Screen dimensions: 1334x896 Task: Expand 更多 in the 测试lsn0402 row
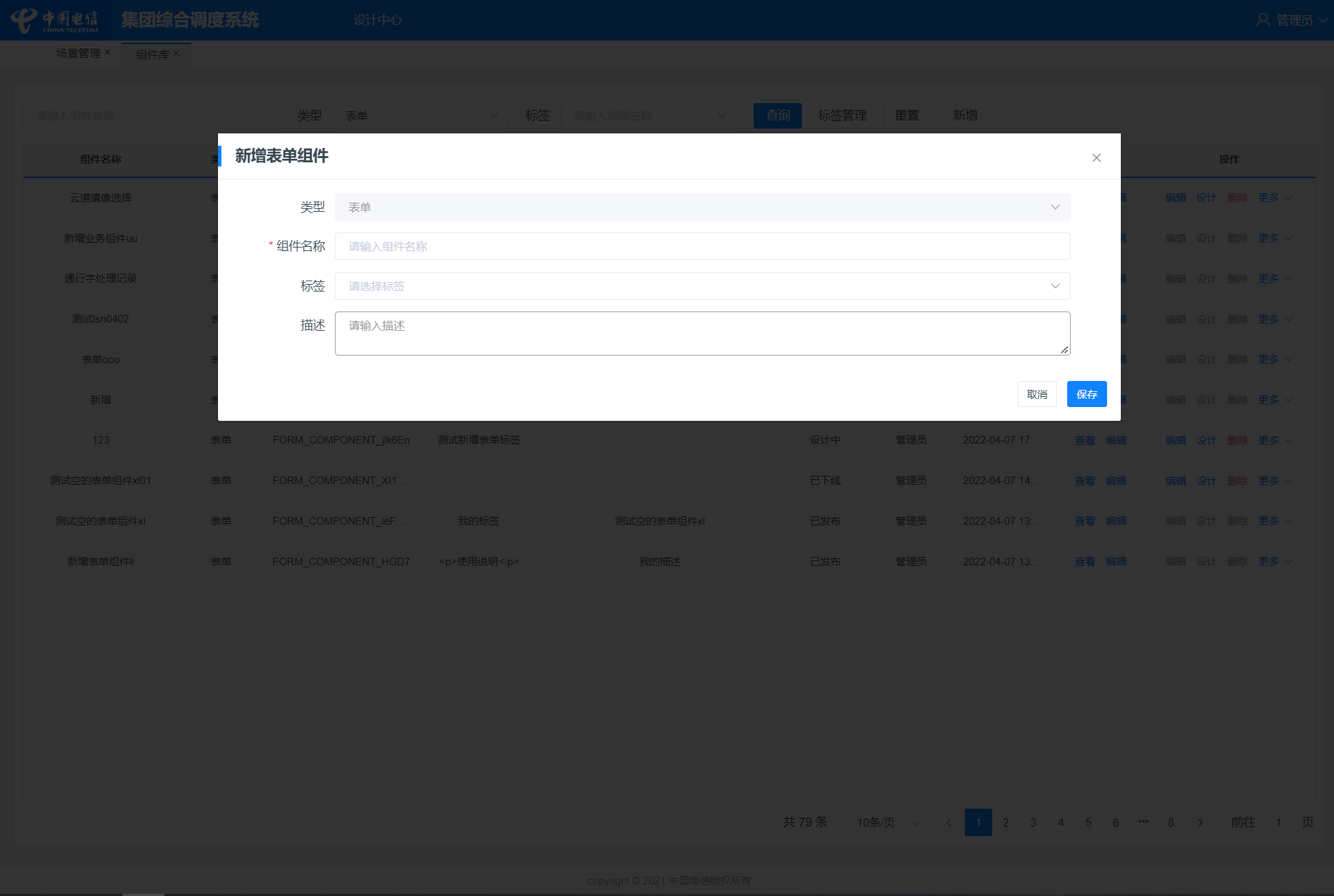tap(1275, 319)
